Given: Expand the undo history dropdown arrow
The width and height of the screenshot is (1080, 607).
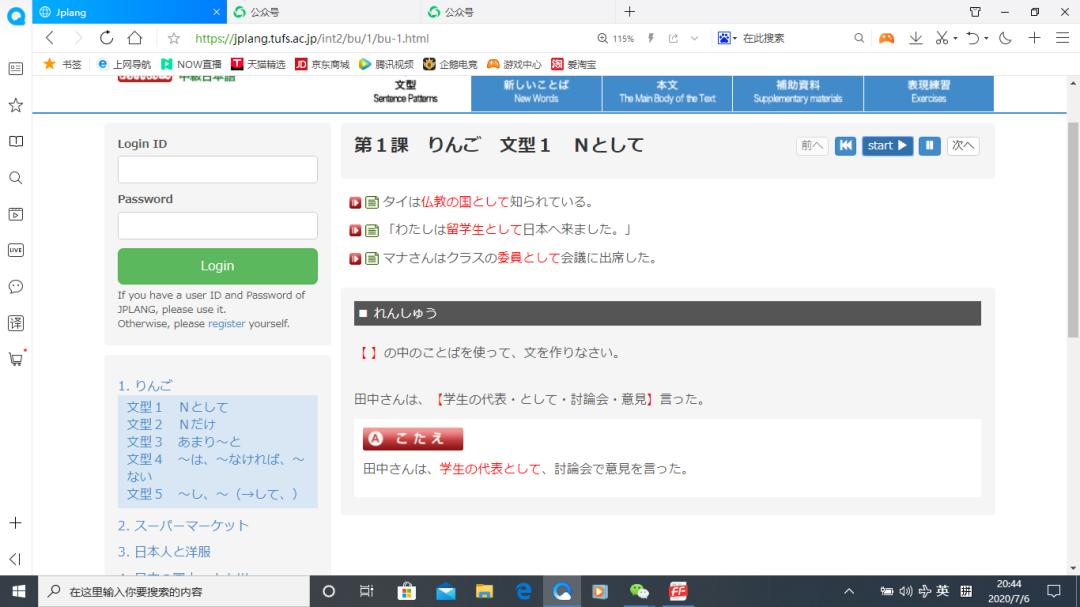Looking at the screenshot, I should click(x=986, y=36).
